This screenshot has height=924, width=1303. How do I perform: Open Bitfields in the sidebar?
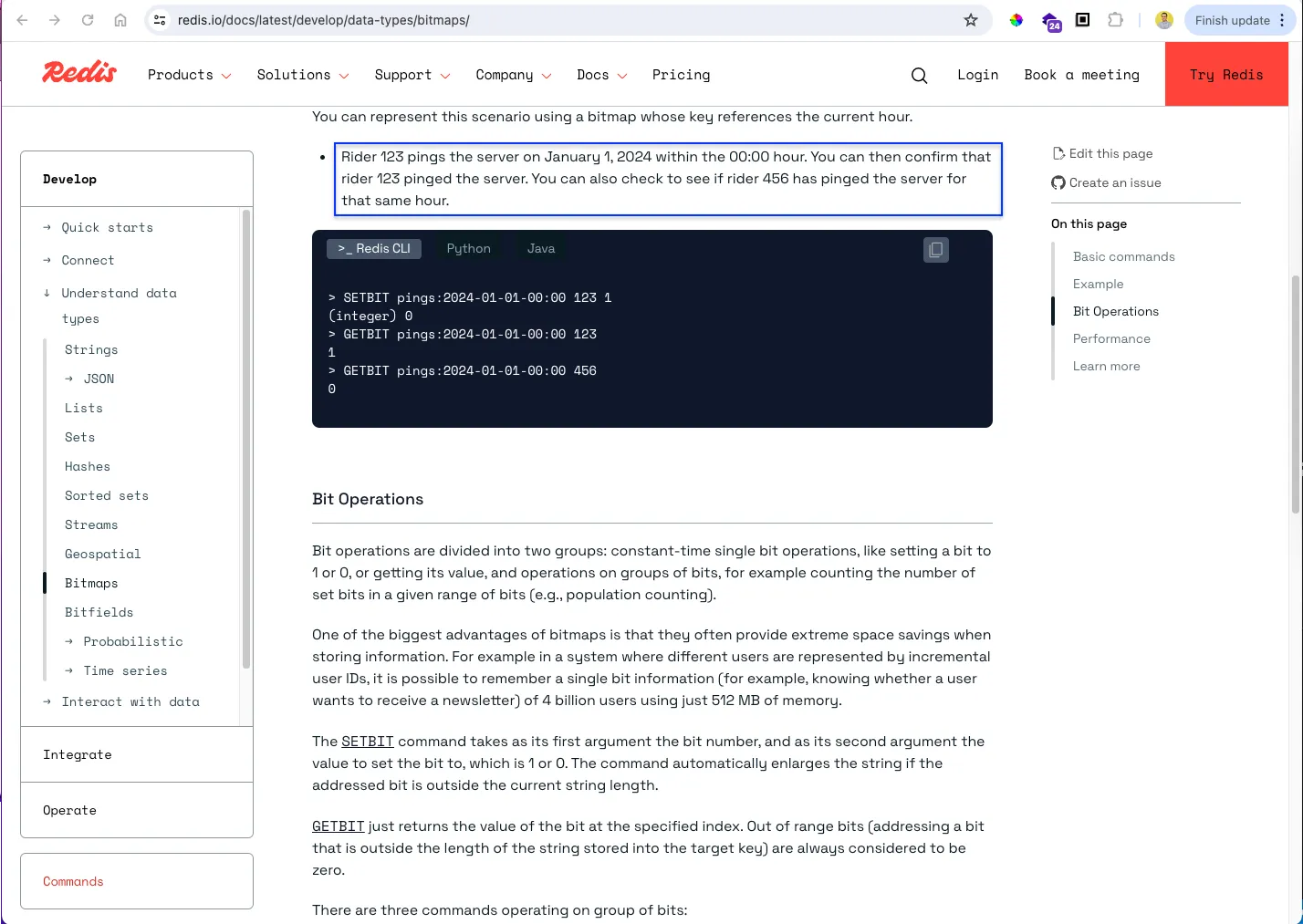click(99, 612)
